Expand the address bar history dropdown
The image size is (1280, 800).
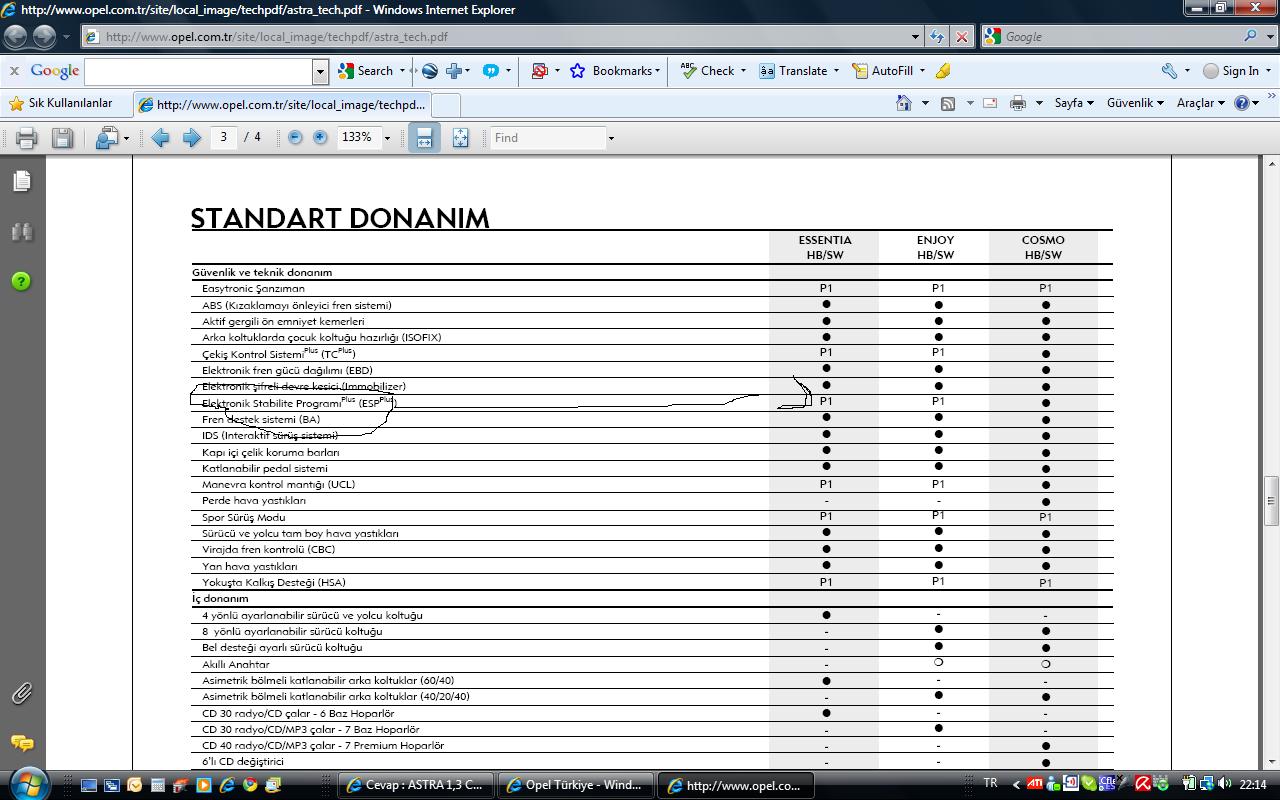click(x=916, y=37)
